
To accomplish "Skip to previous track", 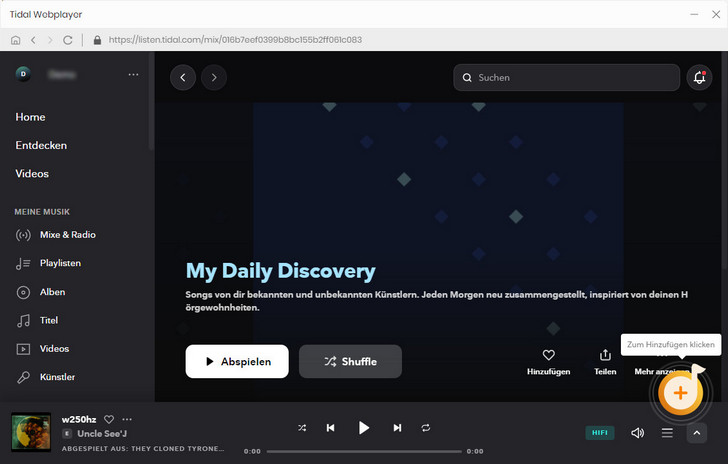I will point(331,428).
